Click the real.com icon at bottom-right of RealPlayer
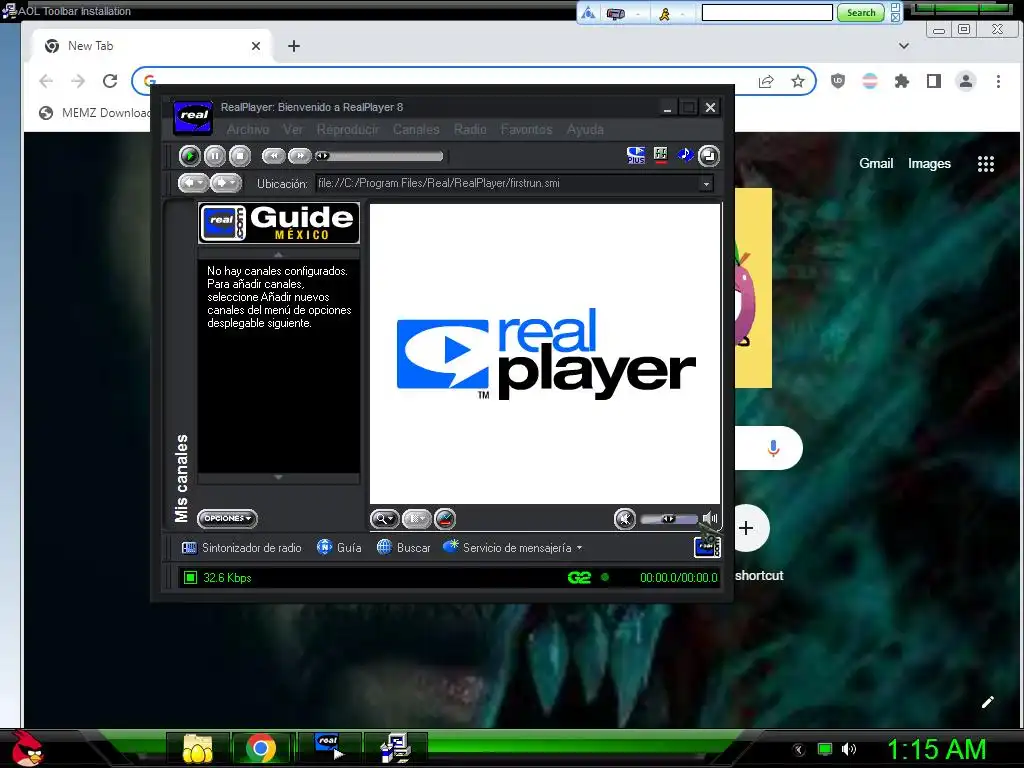This screenshot has width=1024, height=768. coord(707,547)
